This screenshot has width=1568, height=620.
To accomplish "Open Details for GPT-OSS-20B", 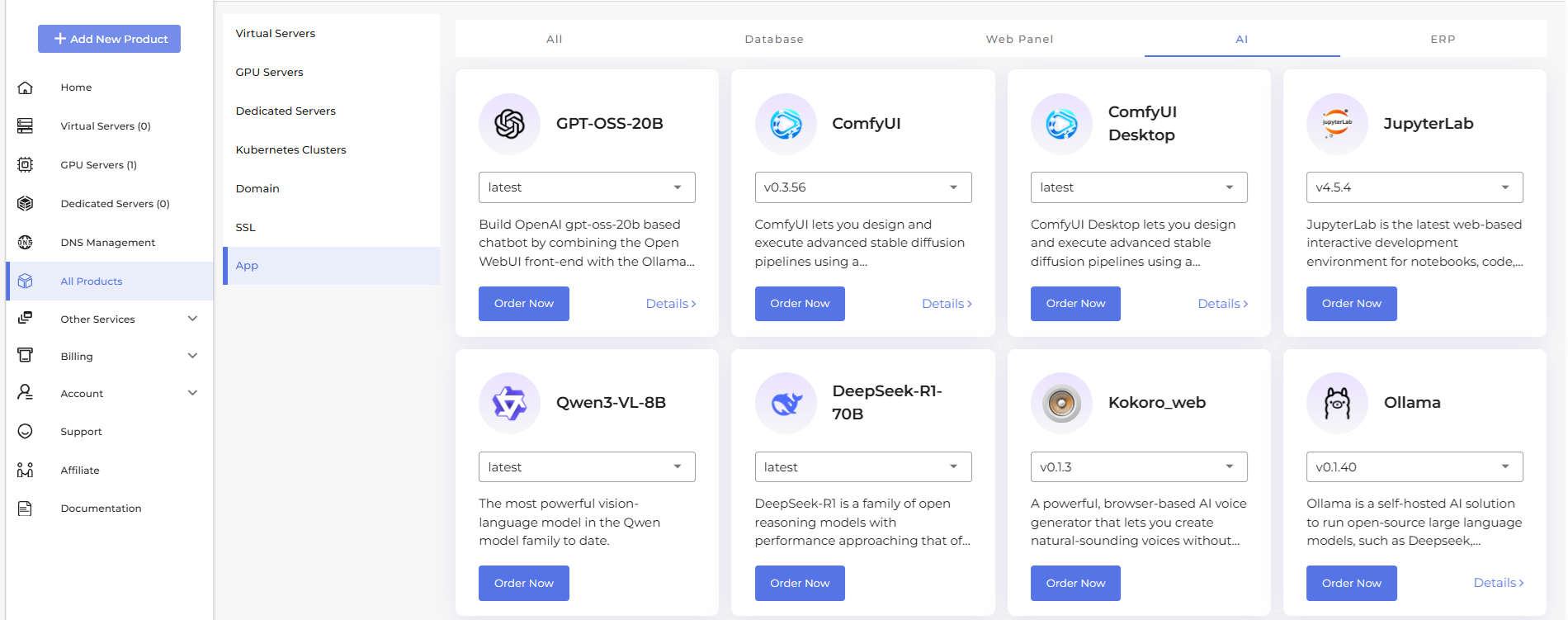I will [x=670, y=303].
